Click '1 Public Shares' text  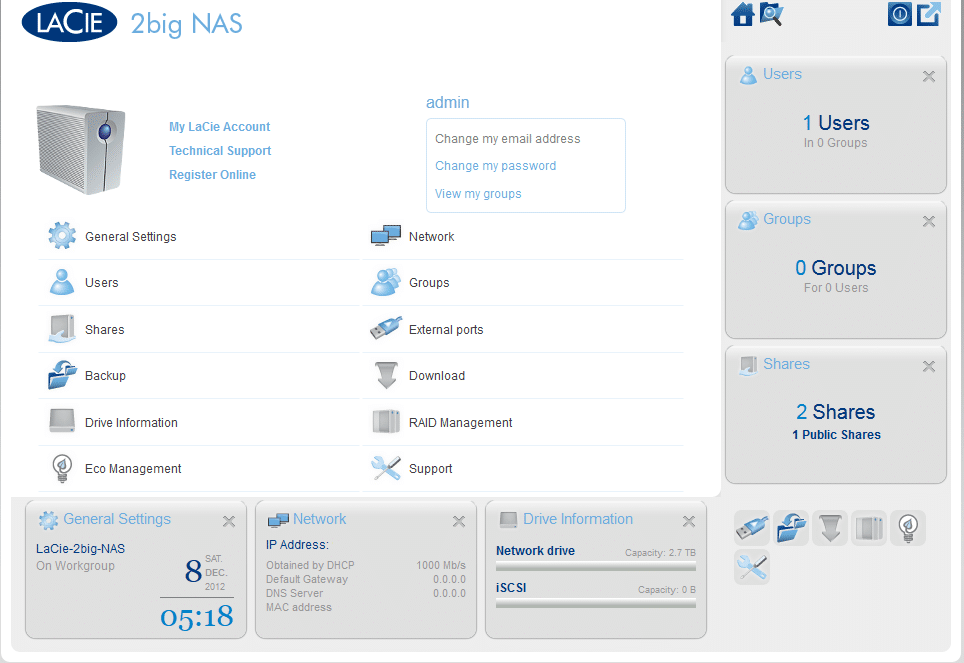836,435
